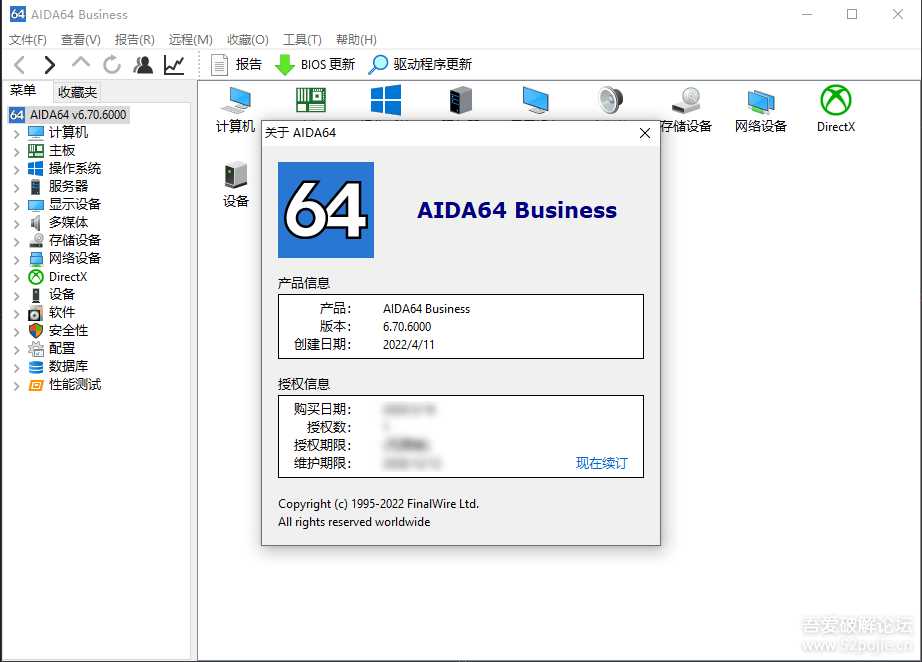Click the user wizard icon in the toolbar
Screen dimensions: 922x662
(x=143, y=65)
